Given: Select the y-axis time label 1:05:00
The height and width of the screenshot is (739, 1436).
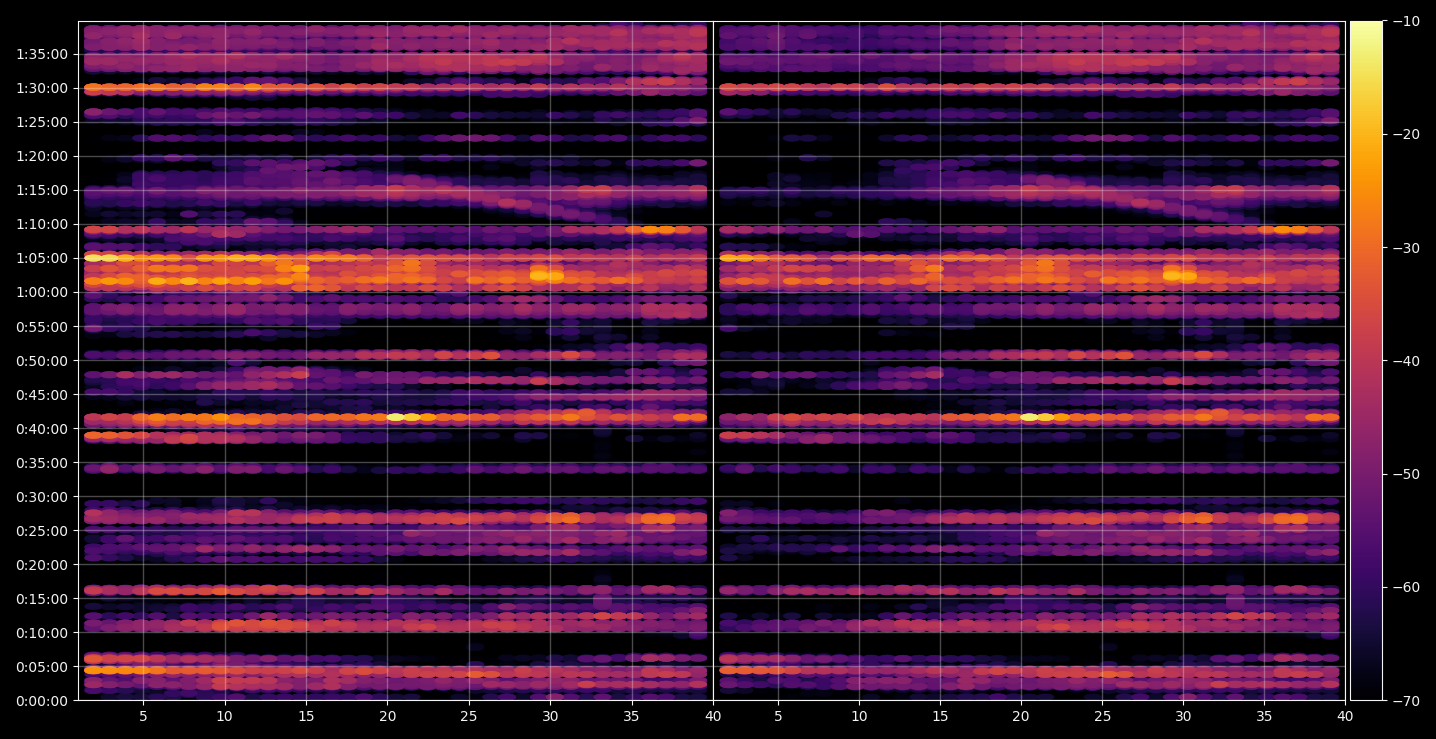Looking at the screenshot, I should pos(42,258).
